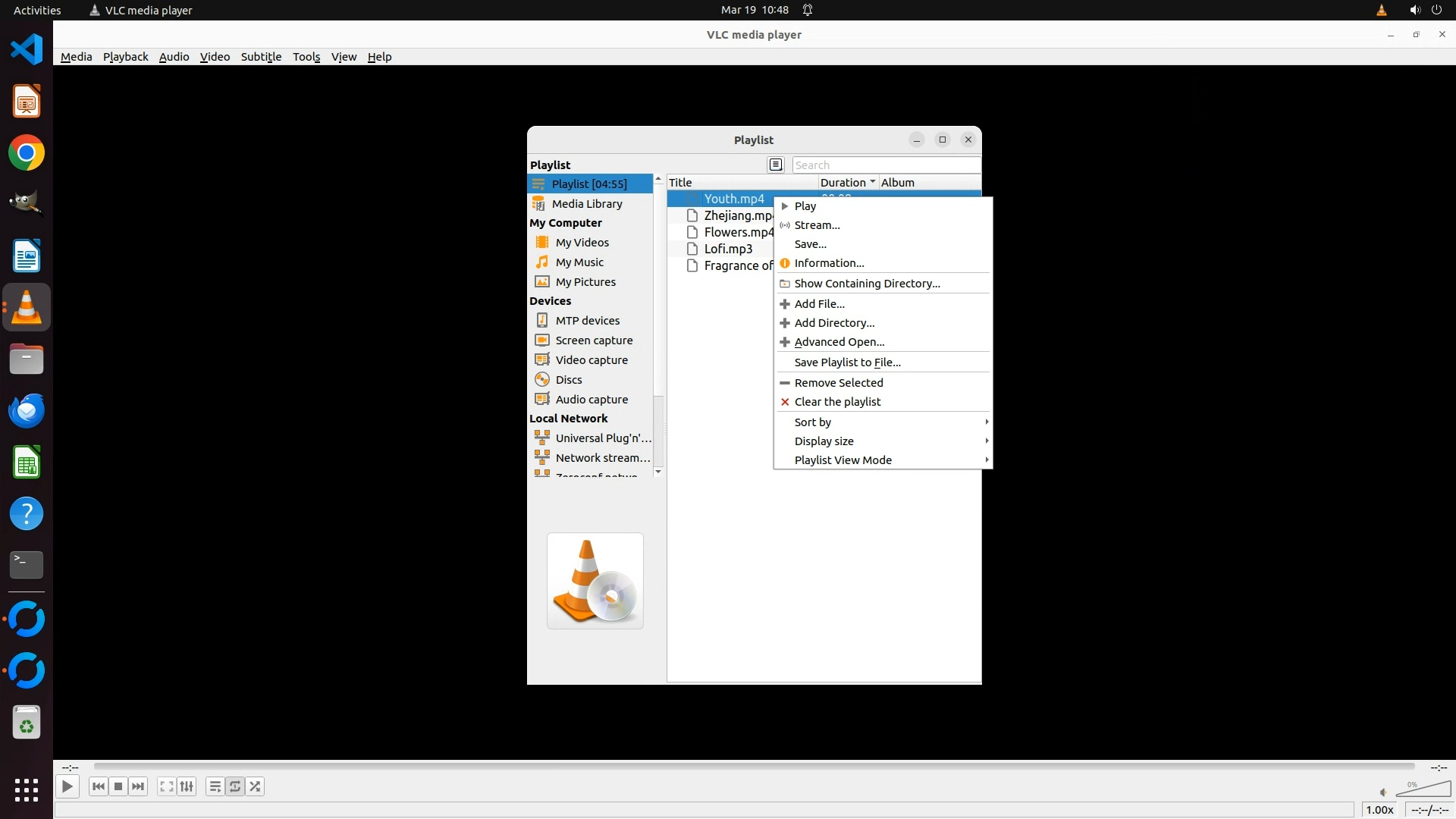Toggle playlist view button in toolbar
1456x819 pixels.
point(215,786)
